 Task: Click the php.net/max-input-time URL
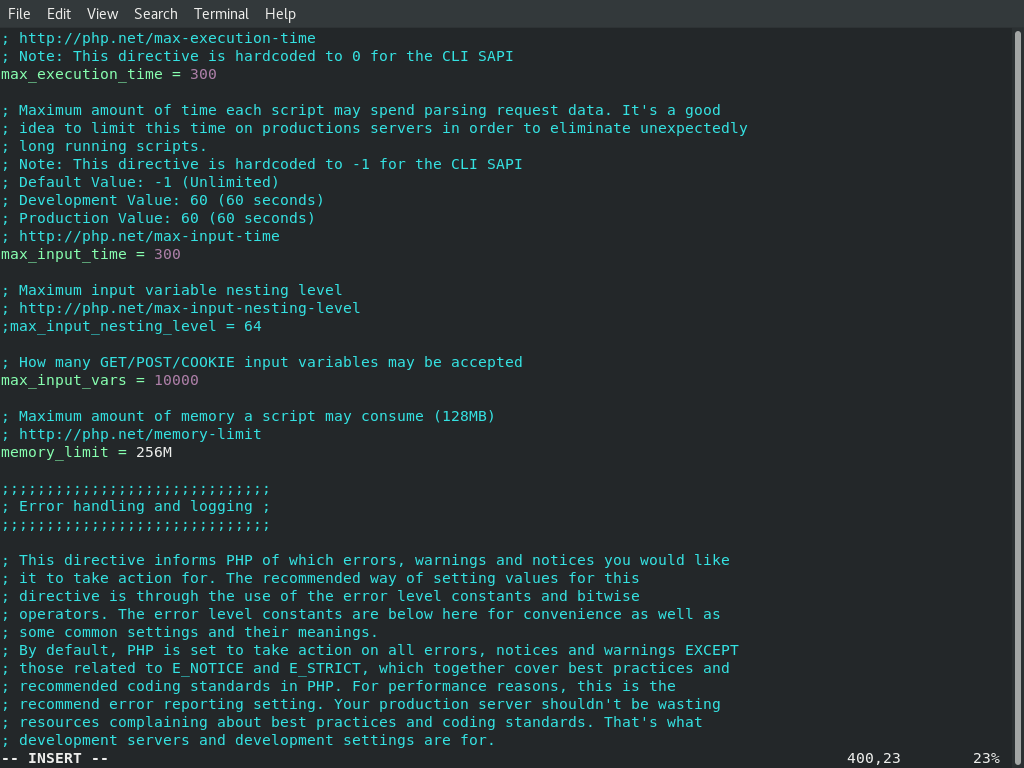(x=149, y=236)
